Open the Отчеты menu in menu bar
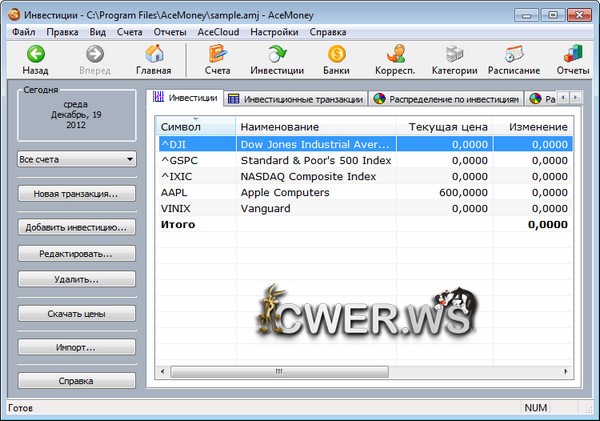Image resolution: width=600 pixels, height=421 pixels. (x=170, y=32)
